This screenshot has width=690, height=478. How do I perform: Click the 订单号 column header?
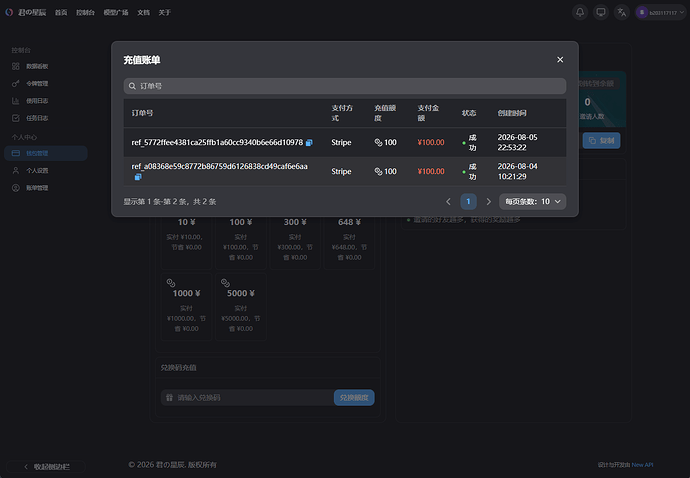pyautogui.click(x=142, y=113)
